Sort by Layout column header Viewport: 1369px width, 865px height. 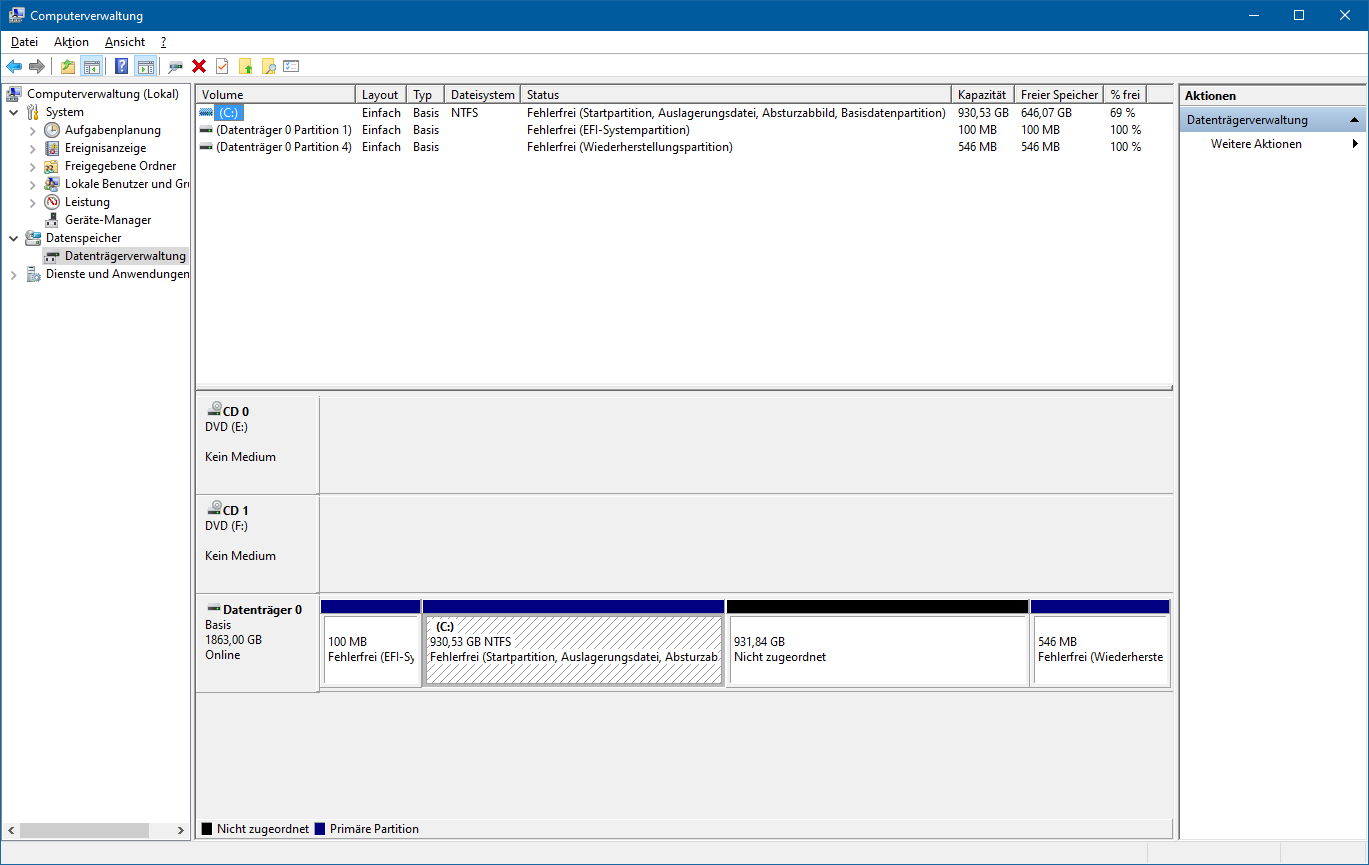point(381,94)
